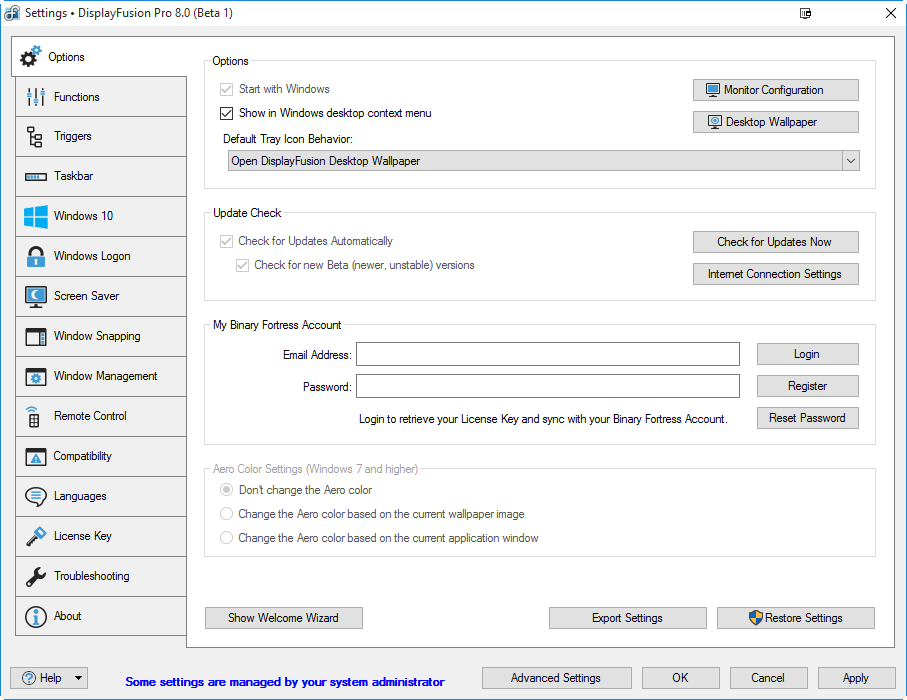Image resolution: width=907 pixels, height=700 pixels.
Task: Click the Functions sliders icon in sidebar
Action: (x=36, y=97)
